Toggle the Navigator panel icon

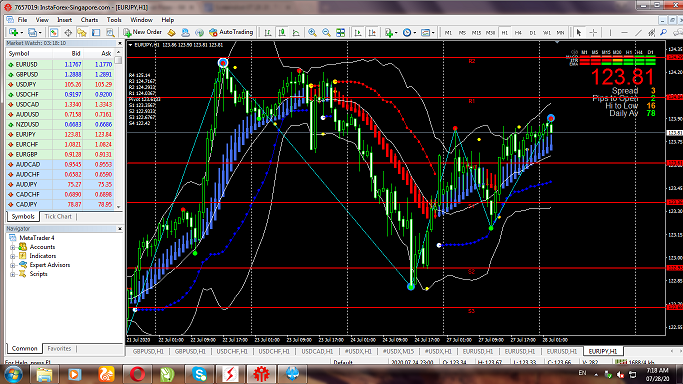[x=82, y=33]
